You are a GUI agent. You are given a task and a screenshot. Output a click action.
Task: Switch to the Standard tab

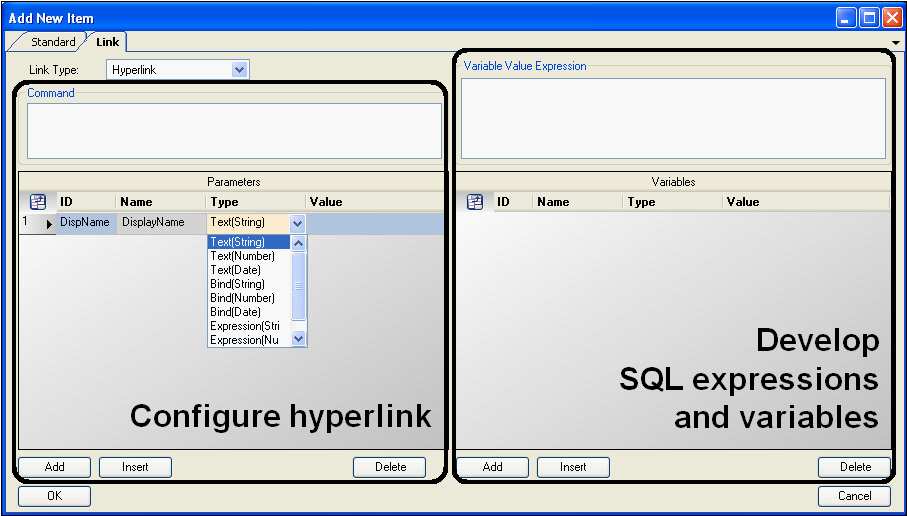tap(52, 42)
